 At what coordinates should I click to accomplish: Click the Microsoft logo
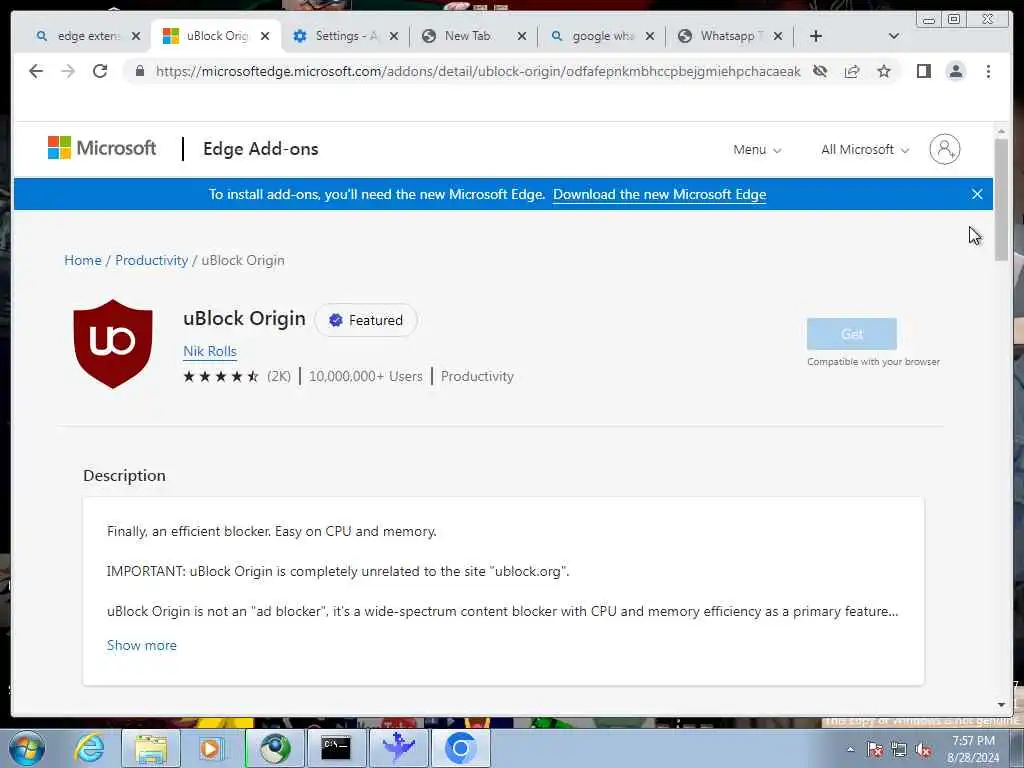click(102, 148)
